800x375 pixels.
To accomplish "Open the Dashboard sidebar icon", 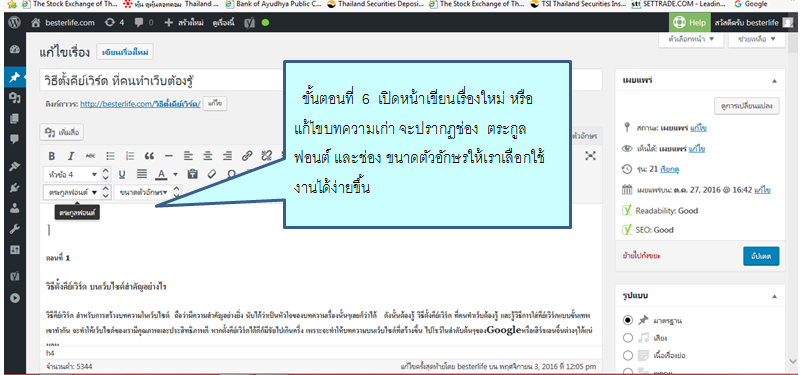I will (x=14, y=49).
